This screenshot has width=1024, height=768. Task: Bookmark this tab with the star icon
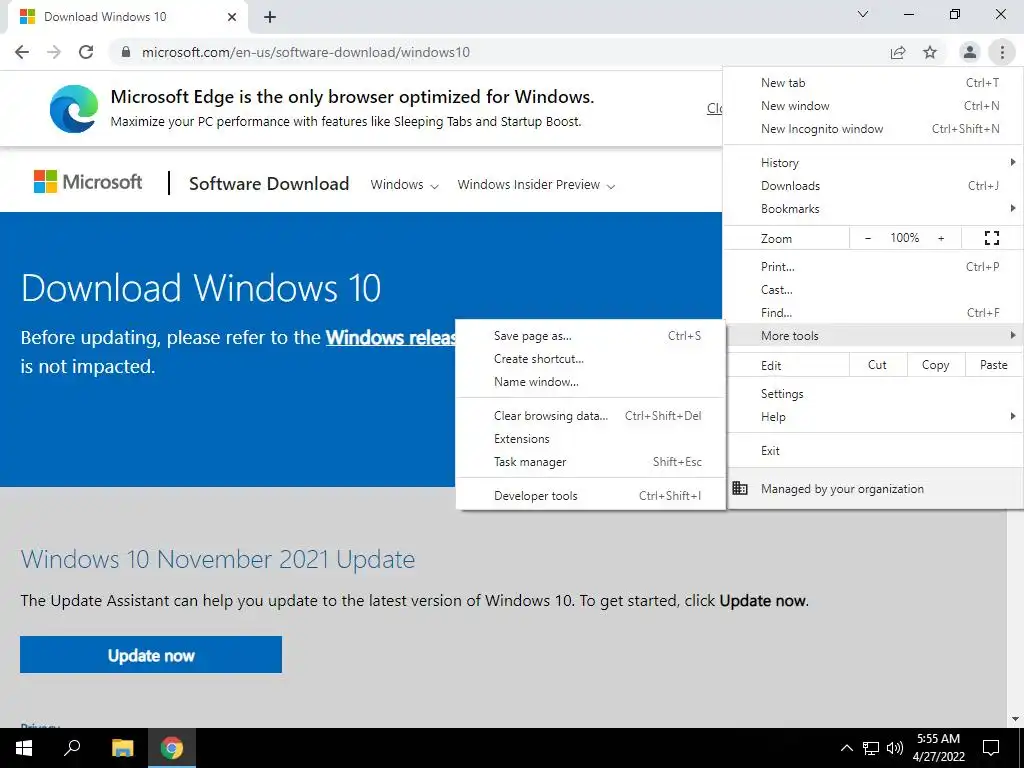(930, 52)
